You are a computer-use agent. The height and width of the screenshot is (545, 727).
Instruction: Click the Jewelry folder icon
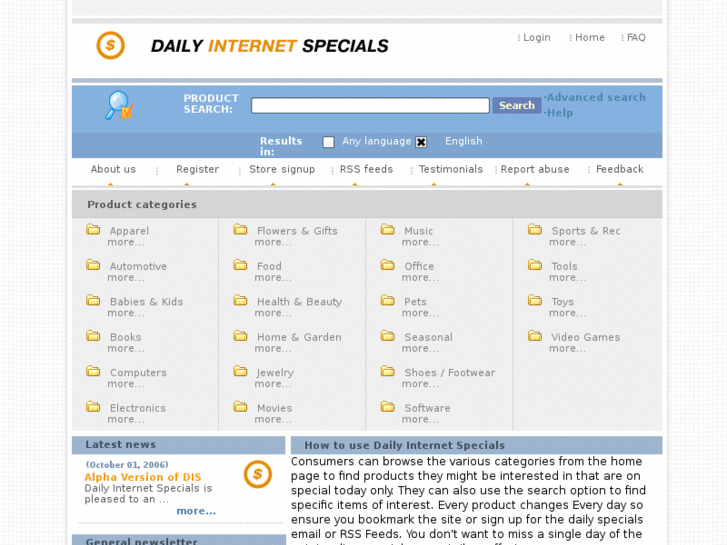click(x=240, y=371)
